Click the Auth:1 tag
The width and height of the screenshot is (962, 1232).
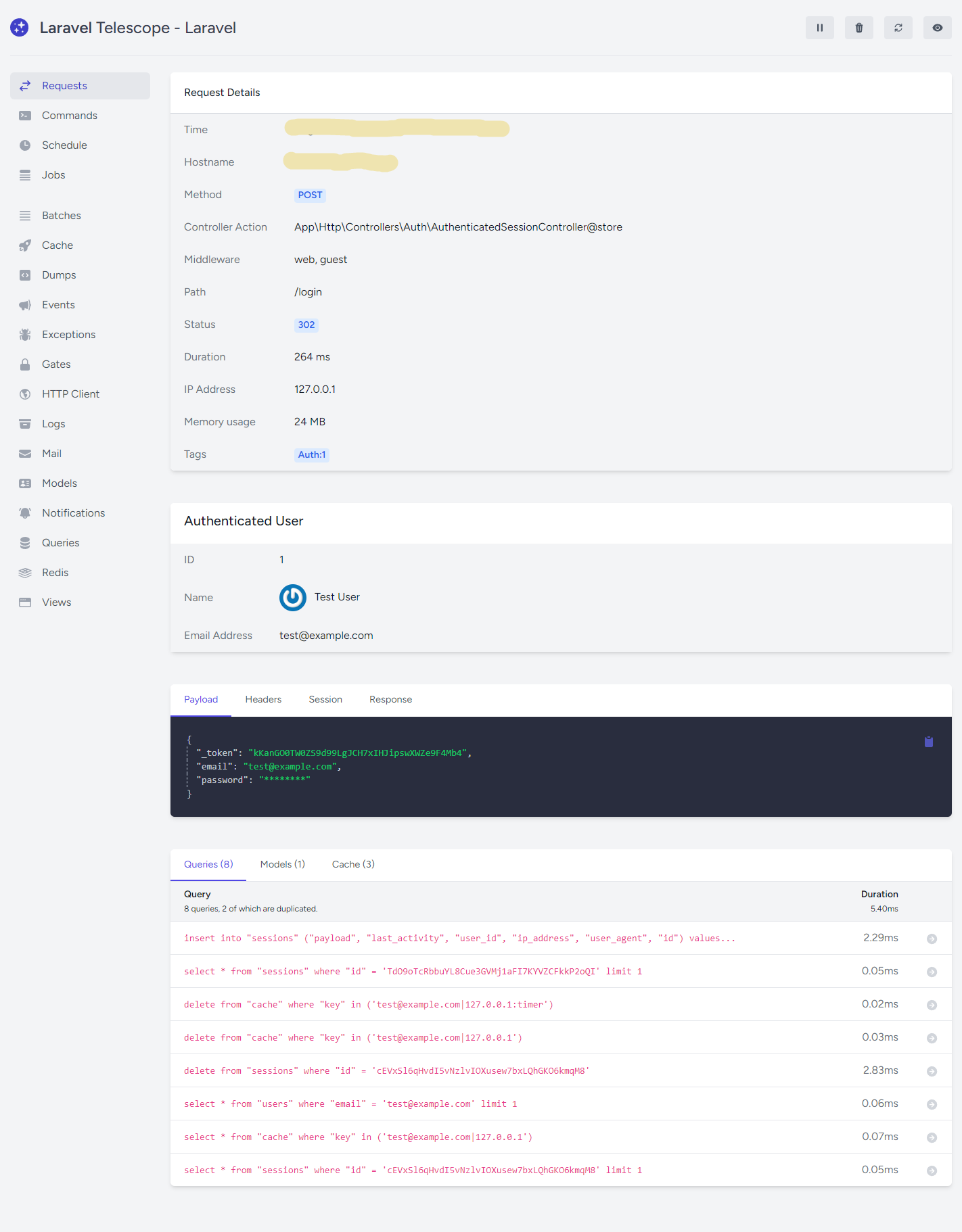point(312,455)
